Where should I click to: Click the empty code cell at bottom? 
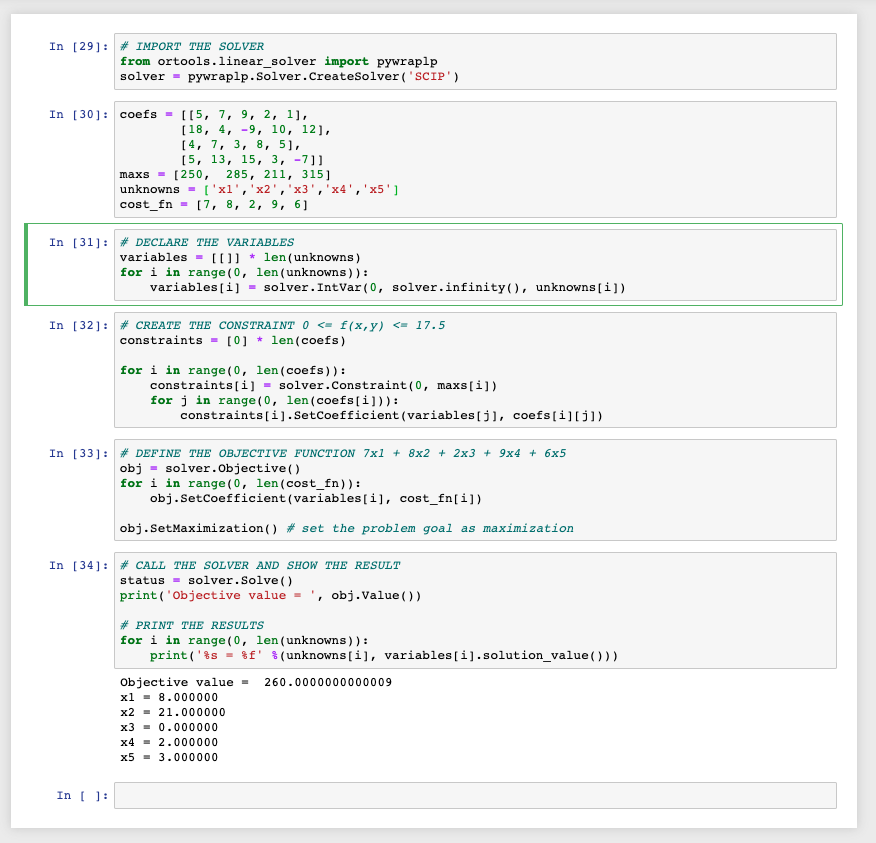coord(475,795)
